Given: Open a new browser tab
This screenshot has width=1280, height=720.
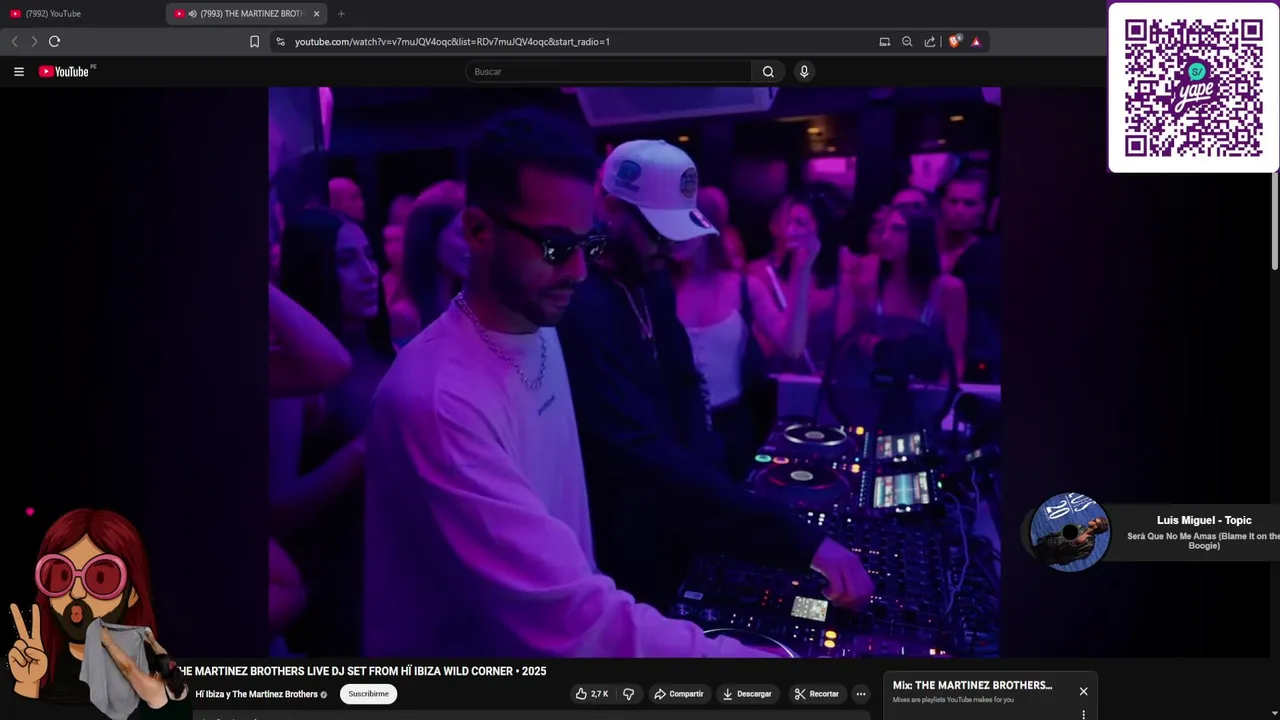Looking at the screenshot, I should tap(341, 13).
